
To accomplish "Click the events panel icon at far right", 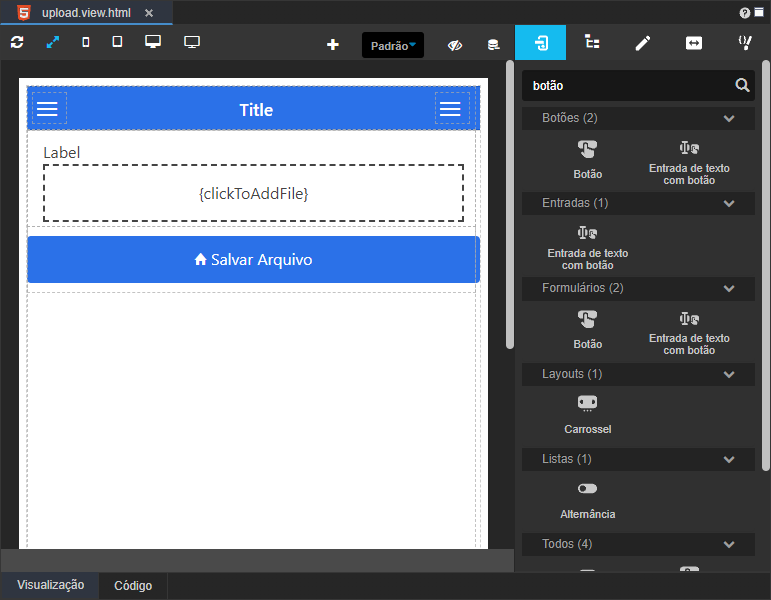I will (x=745, y=43).
